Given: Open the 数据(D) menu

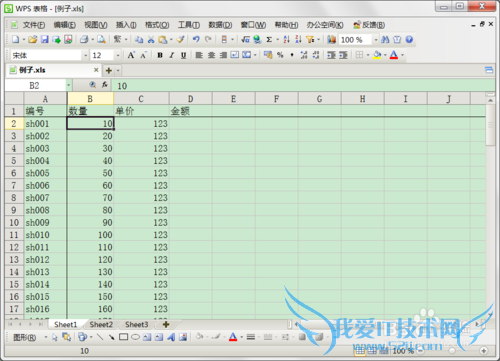Looking at the screenshot, I should [x=220, y=25].
